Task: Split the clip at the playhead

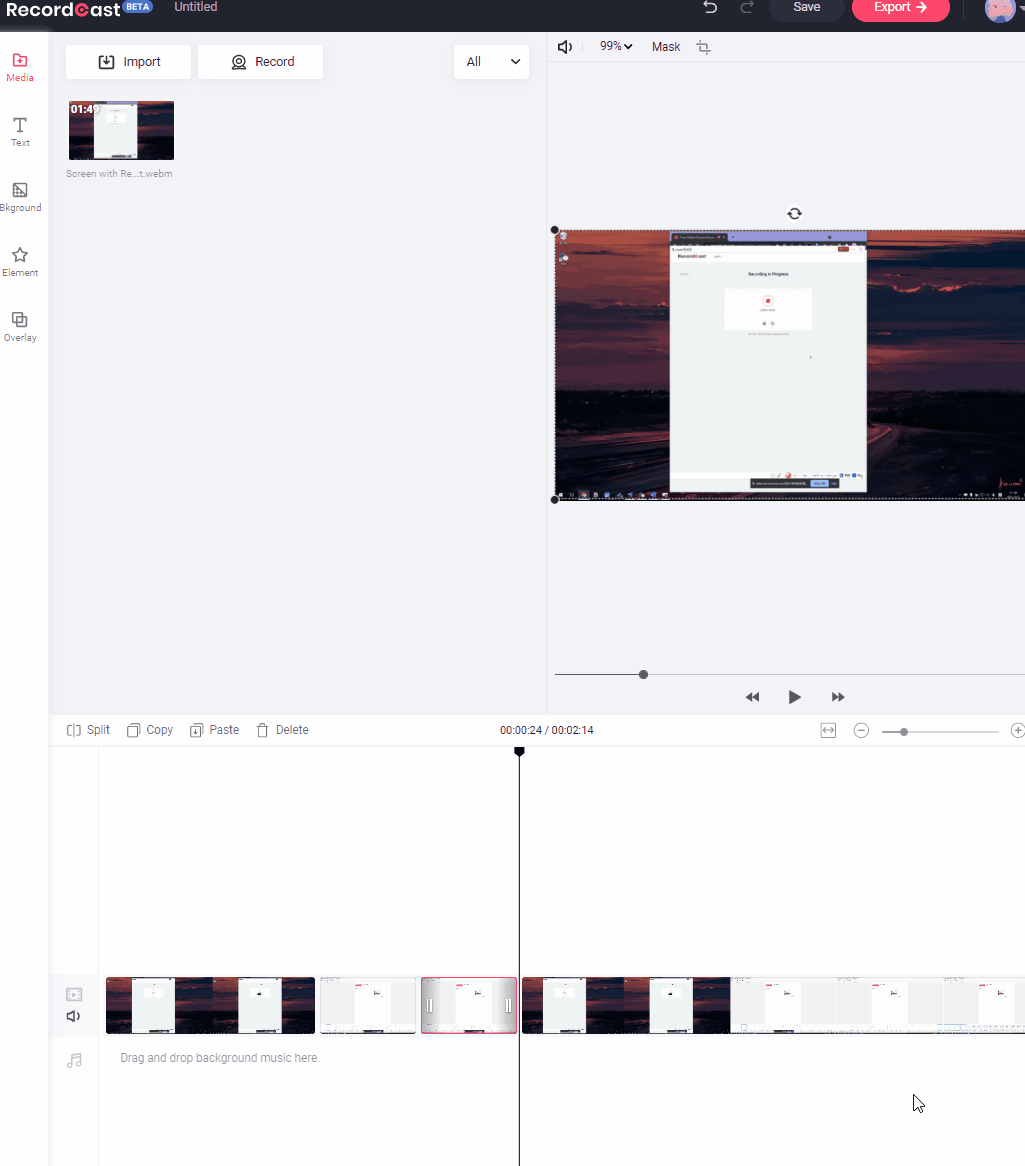Action: (88, 730)
